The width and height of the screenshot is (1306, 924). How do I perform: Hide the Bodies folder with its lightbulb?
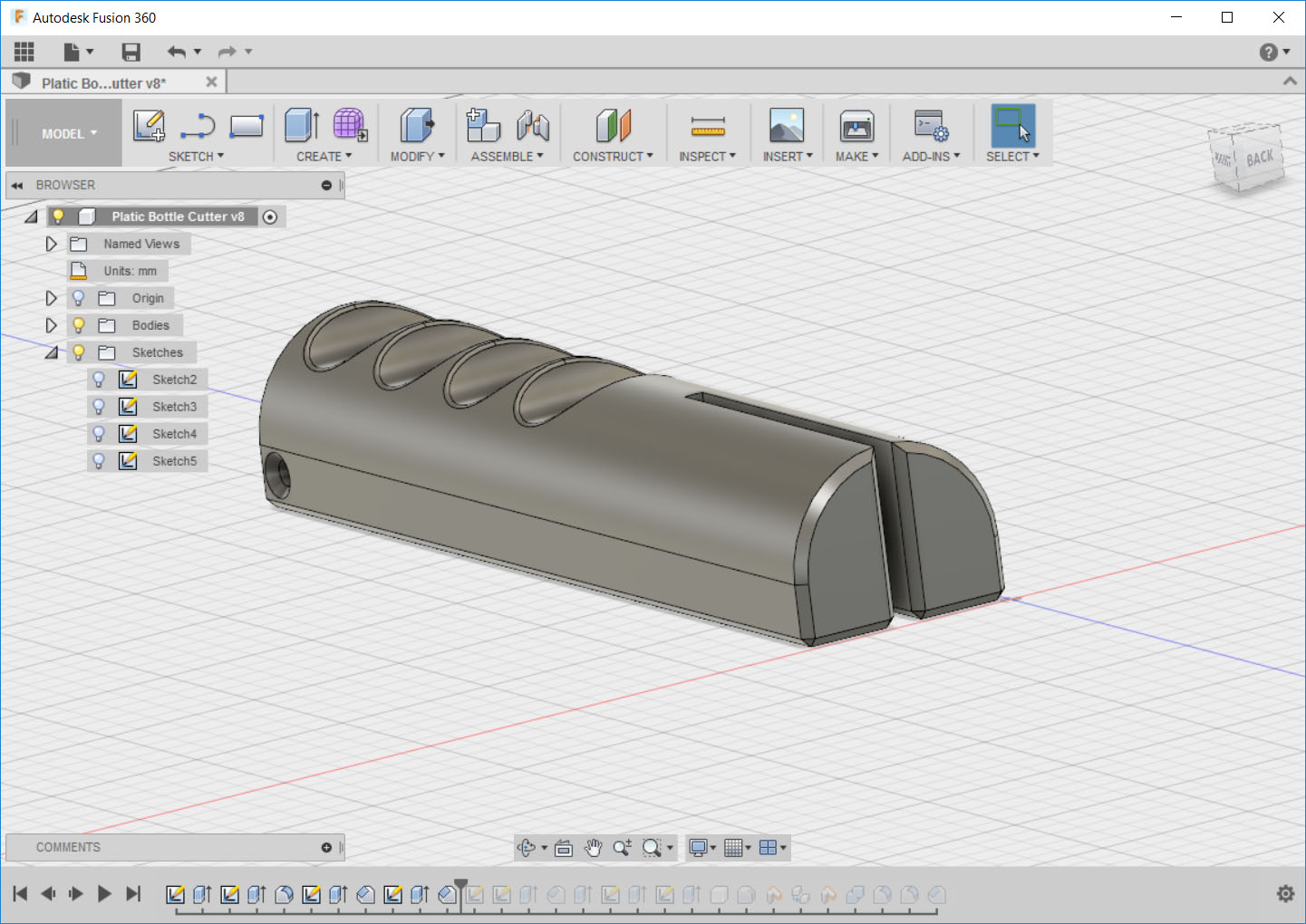pyautogui.click(x=78, y=324)
